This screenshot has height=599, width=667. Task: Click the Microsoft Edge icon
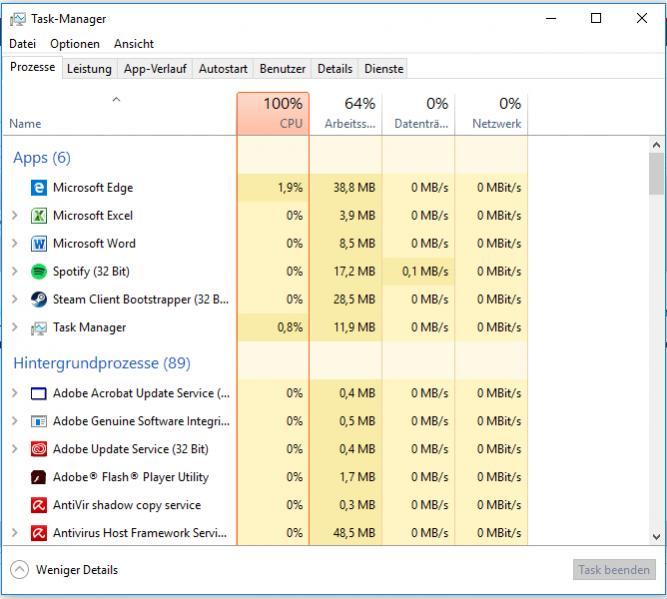pos(39,187)
